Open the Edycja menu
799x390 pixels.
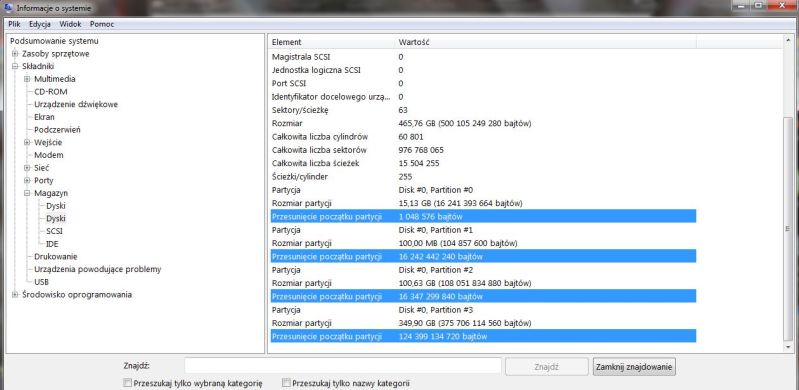coord(40,24)
